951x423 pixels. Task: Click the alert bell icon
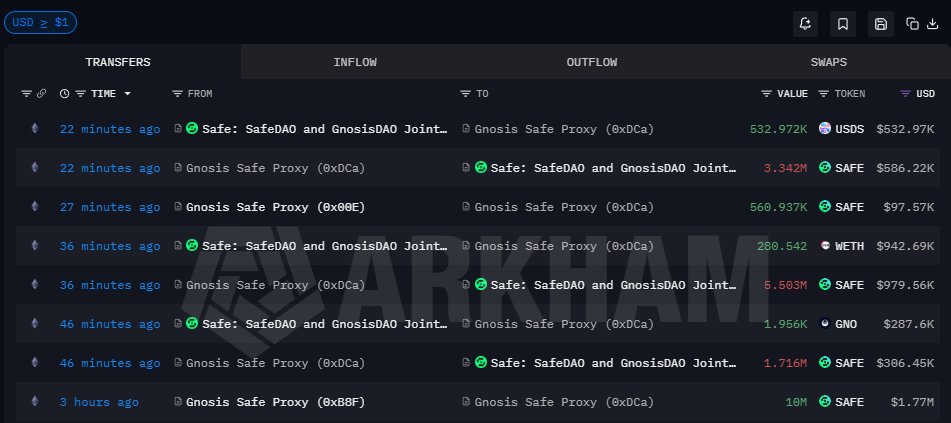pyautogui.click(x=807, y=23)
